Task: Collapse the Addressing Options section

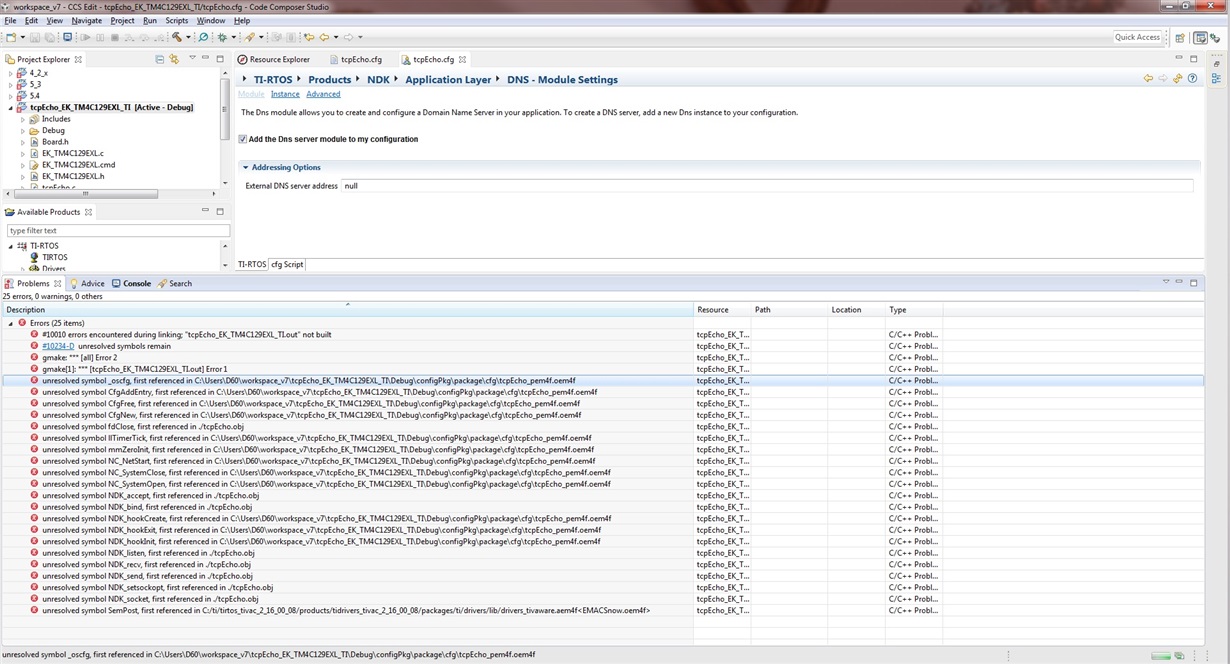Action: click(245, 167)
